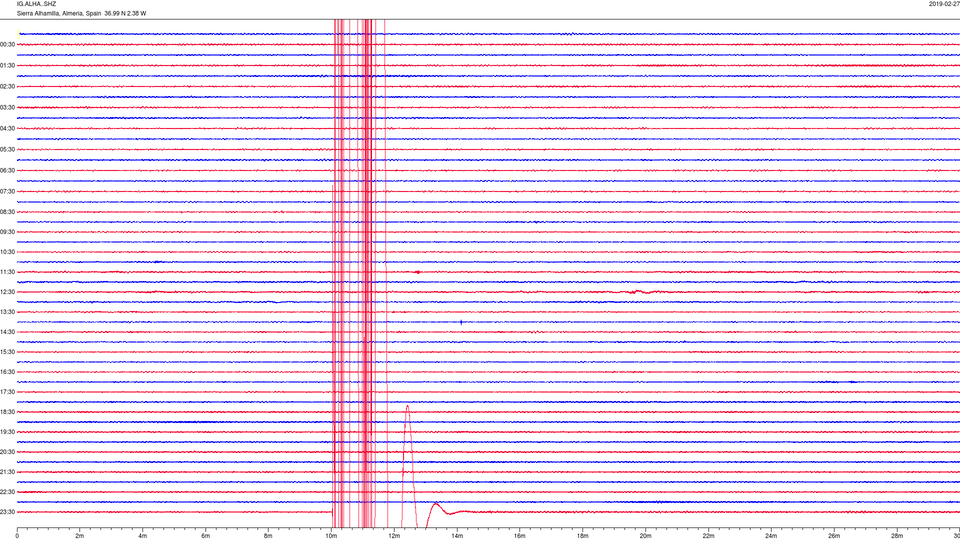Viewport: 960px width, 540px height.
Task: Select the 22:30 time label
Action: 7,492
